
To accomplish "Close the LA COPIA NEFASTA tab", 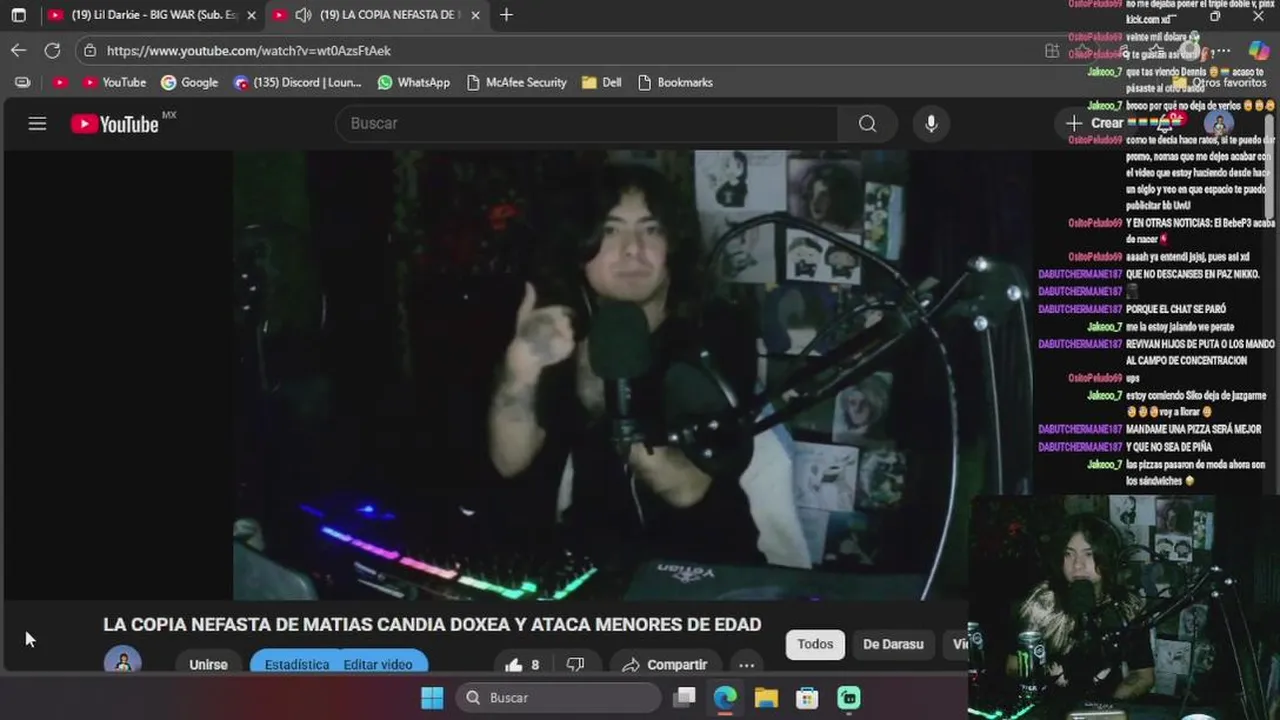I will click(x=475, y=15).
